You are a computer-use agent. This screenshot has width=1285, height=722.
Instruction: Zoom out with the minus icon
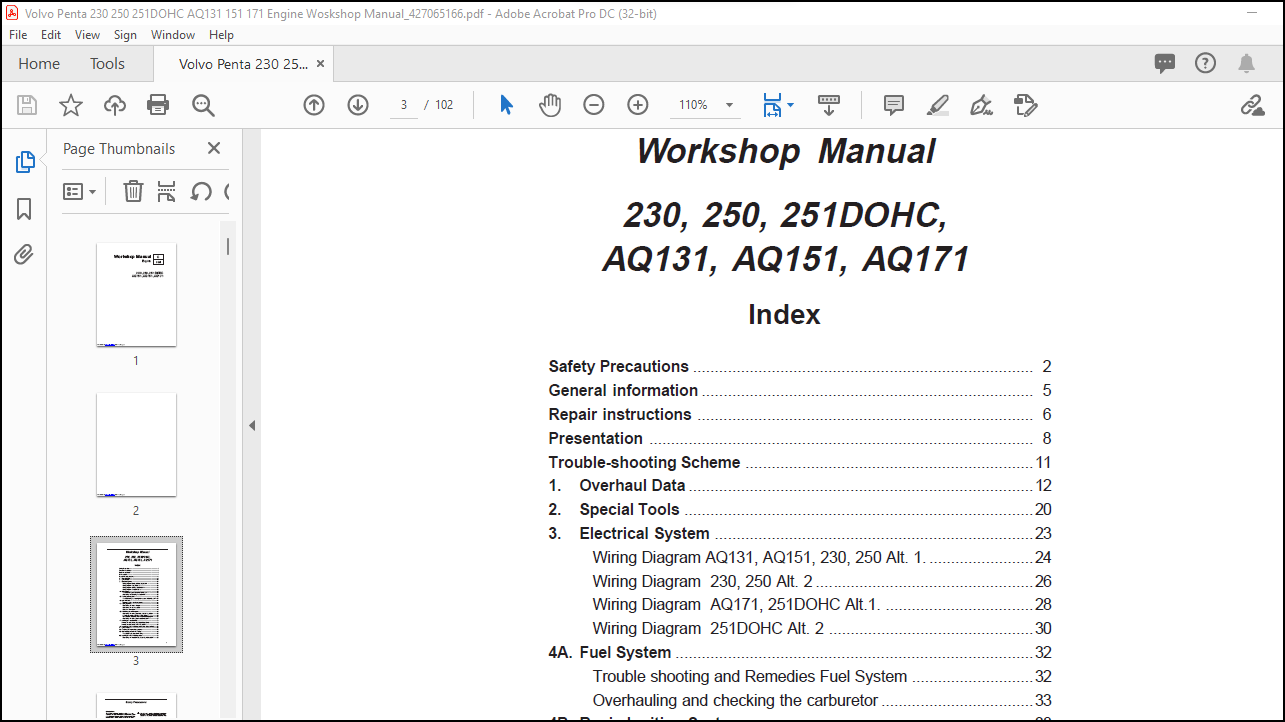(594, 105)
